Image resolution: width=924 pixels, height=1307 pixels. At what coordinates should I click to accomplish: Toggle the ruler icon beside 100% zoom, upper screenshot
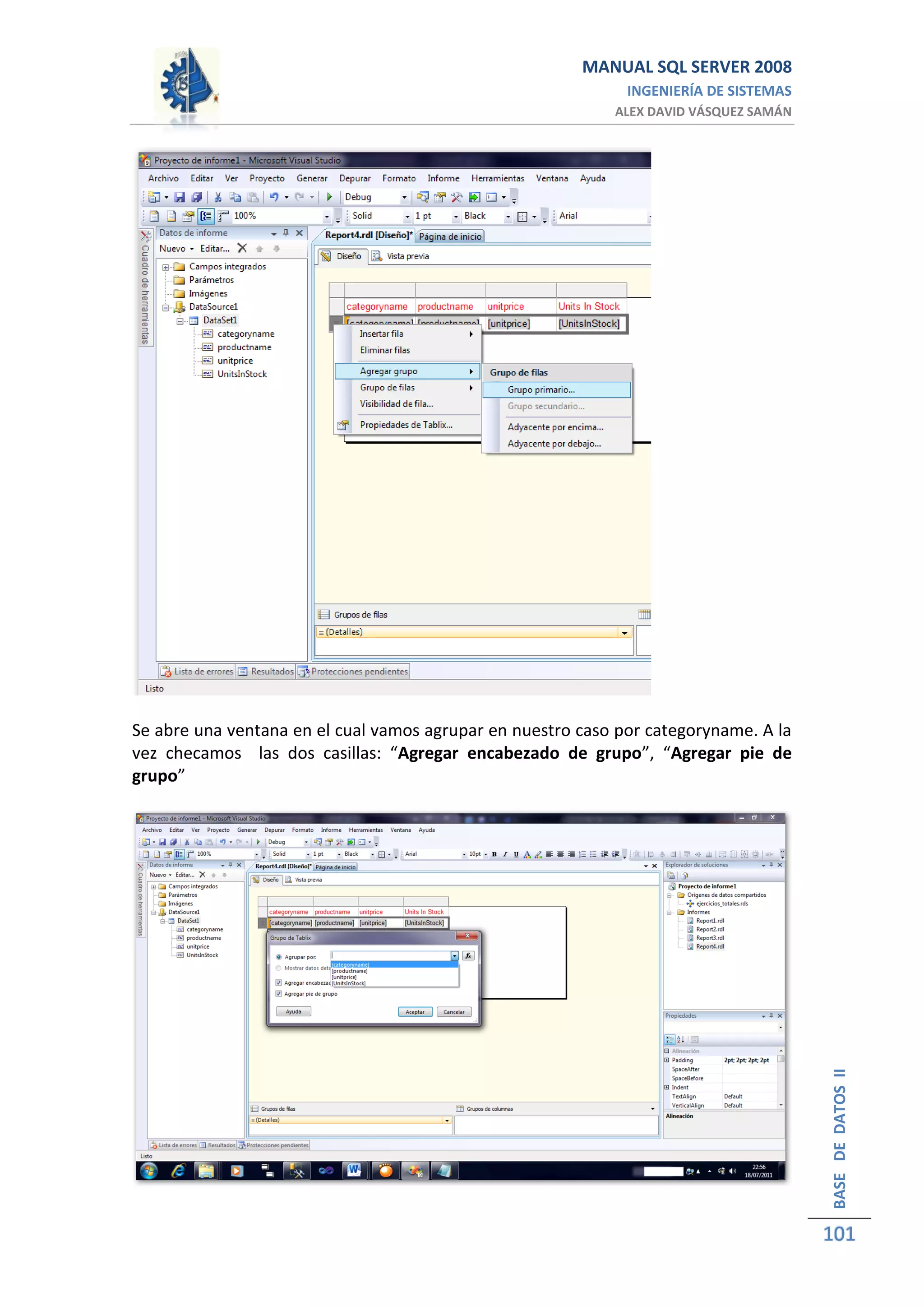click(223, 216)
